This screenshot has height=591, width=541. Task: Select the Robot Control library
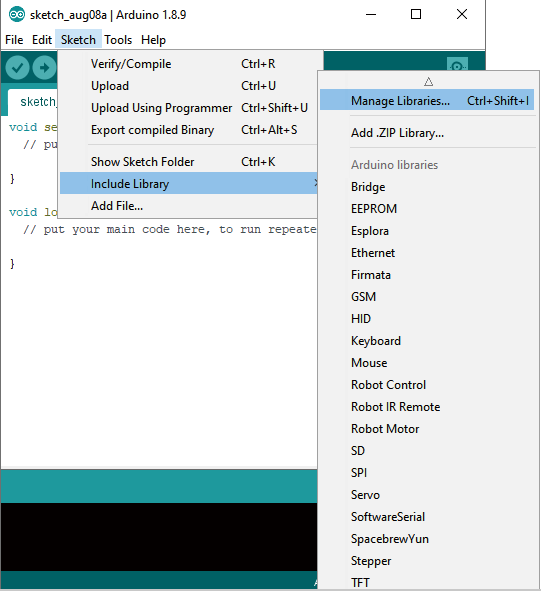pos(427,385)
